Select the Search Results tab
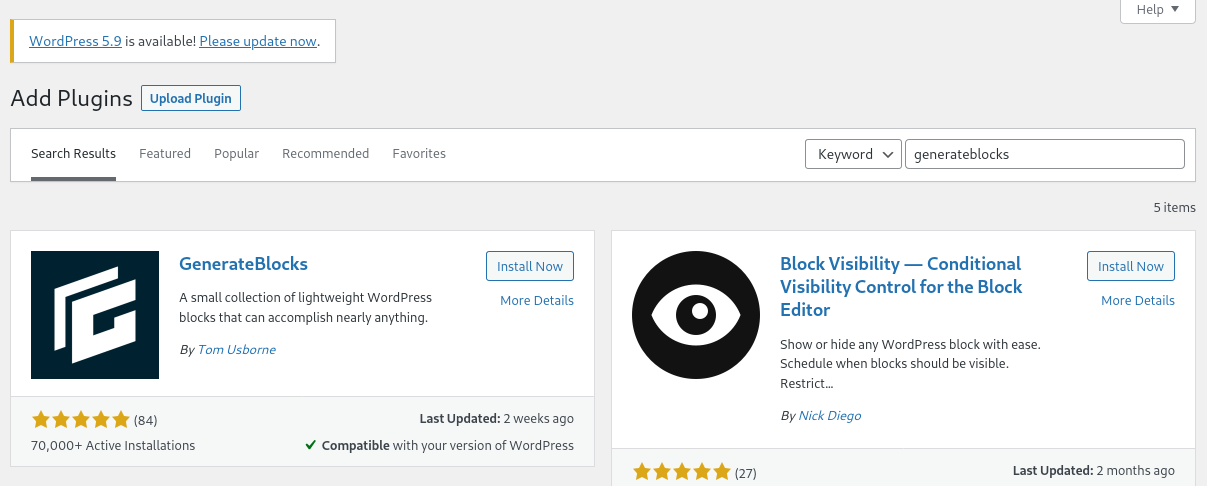The height and width of the screenshot is (486, 1207). (73, 154)
